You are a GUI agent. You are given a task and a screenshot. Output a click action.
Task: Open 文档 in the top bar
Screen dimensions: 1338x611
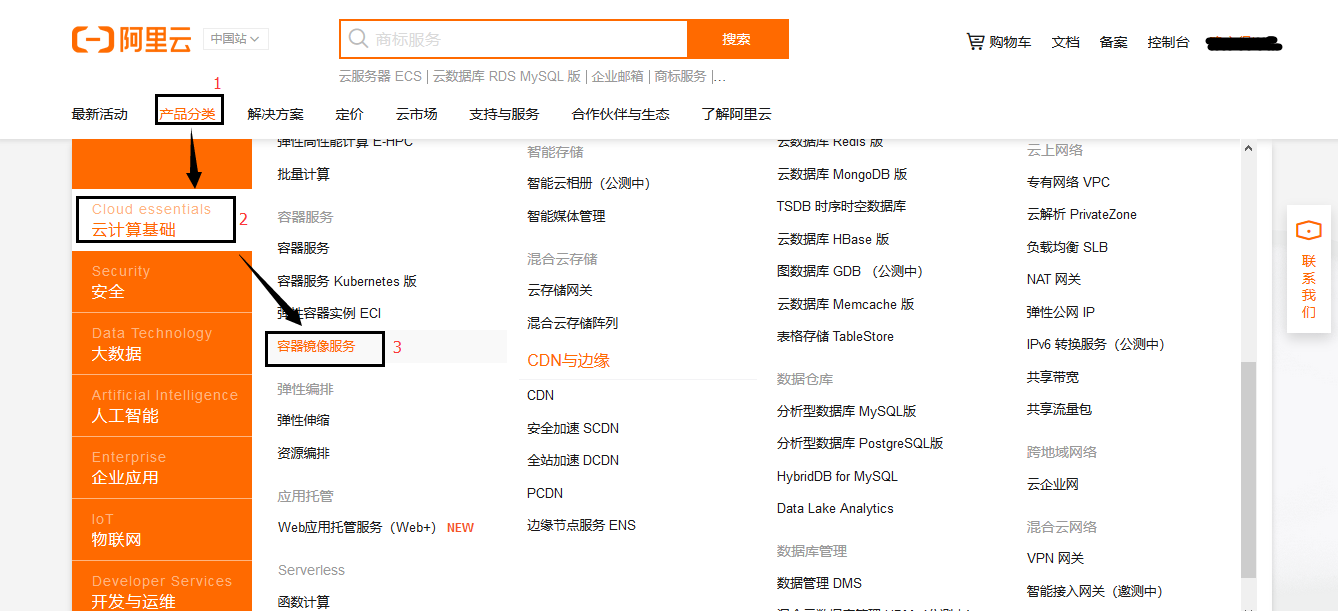pos(1066,42)
